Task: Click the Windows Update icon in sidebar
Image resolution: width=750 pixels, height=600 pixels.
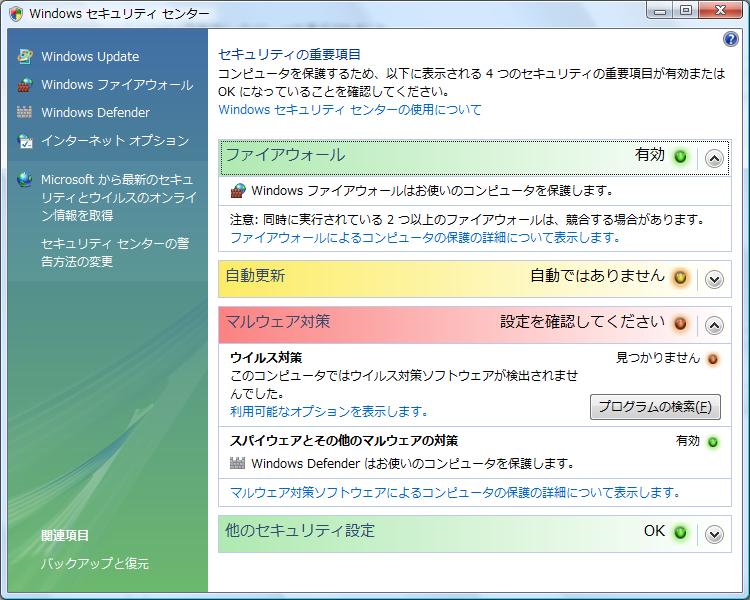Action: (24, 56)
